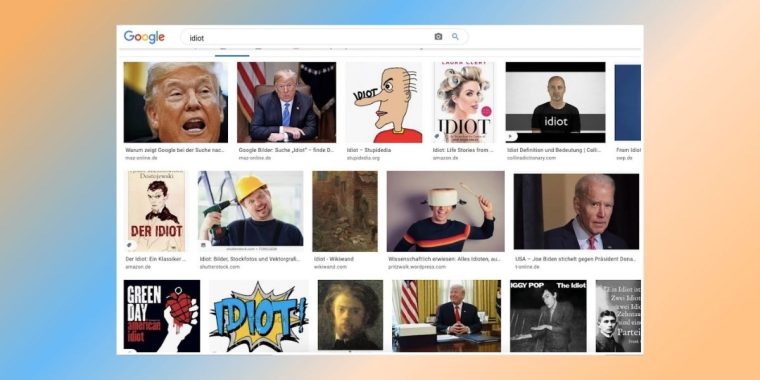Open the pot-on-head man thumbnail
Image resolution: width=760 pixels, height=380 pixels.
click(x=445, y=211)
